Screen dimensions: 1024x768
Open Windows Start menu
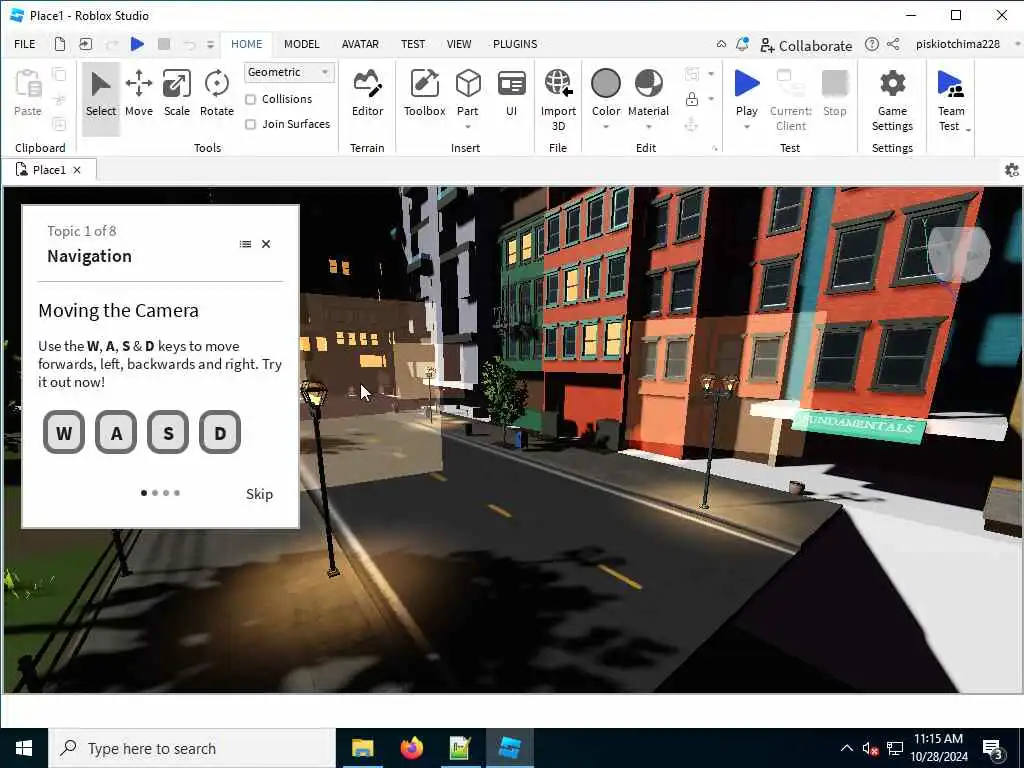24,748
